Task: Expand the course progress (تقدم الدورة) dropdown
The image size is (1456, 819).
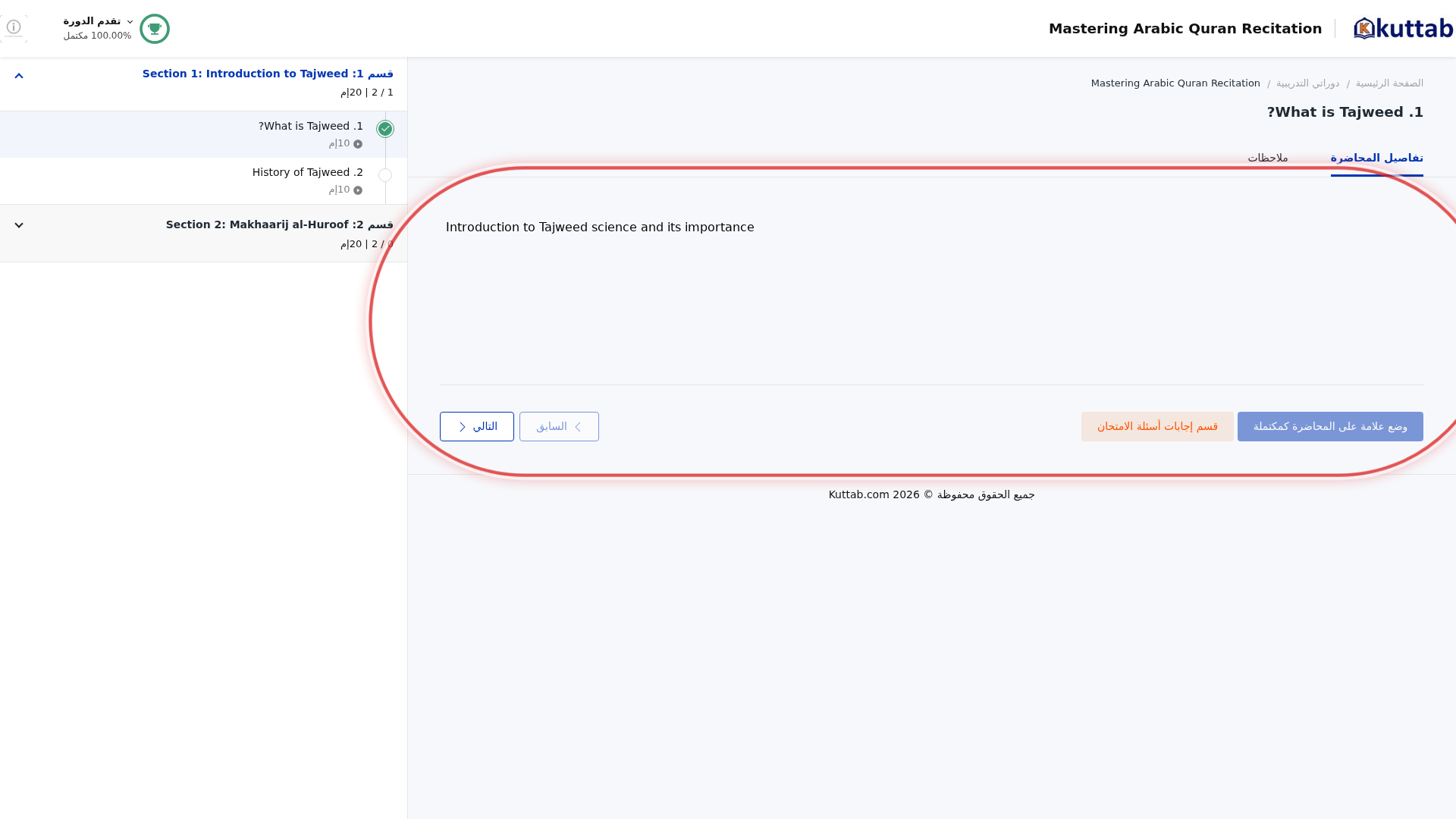Action: [x=98, y=21]
